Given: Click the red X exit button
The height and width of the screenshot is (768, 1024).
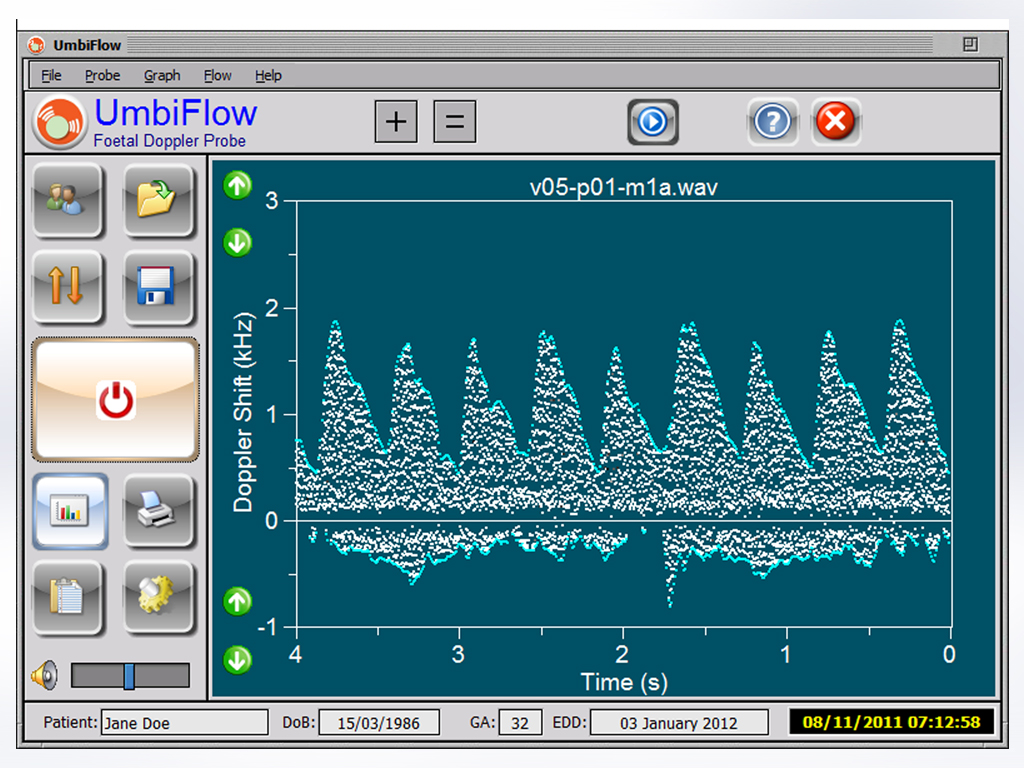Looking at the screenshot, I should [x=835, y=122].
